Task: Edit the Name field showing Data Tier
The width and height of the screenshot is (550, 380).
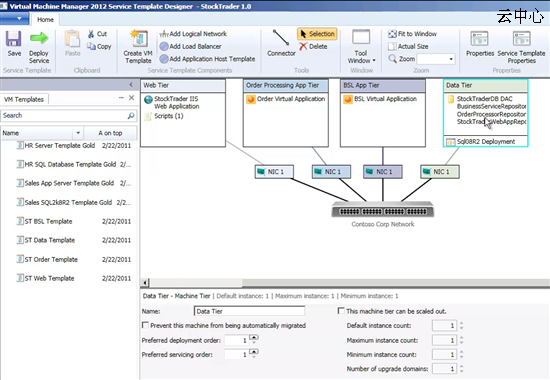Action: (249, 311)
